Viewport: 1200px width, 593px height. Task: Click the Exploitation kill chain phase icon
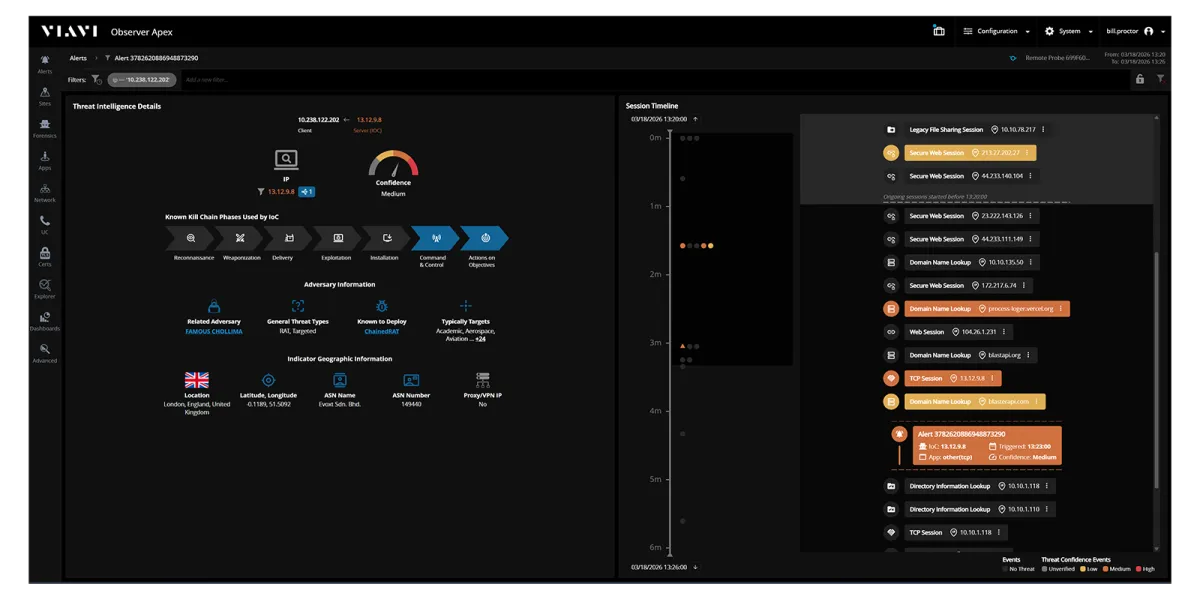(338, 238)
